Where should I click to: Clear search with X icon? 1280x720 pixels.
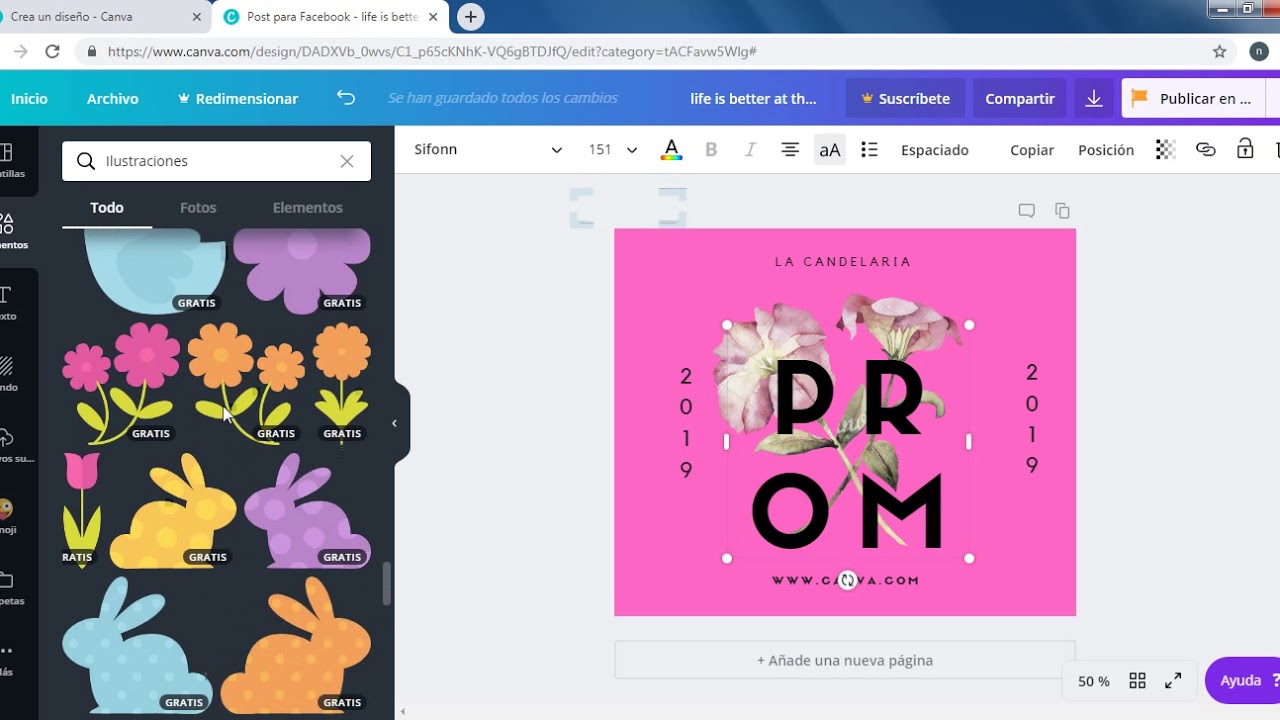coord(347,161)
